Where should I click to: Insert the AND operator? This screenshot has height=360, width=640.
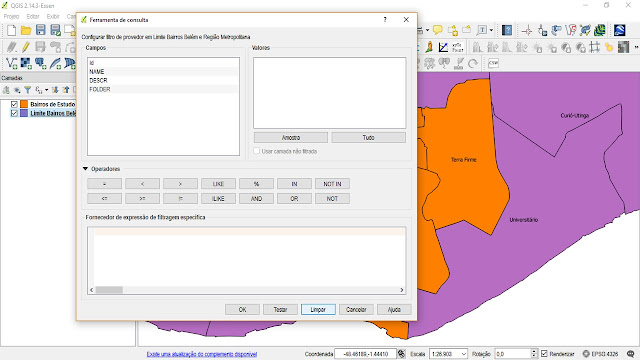(256, 199)
